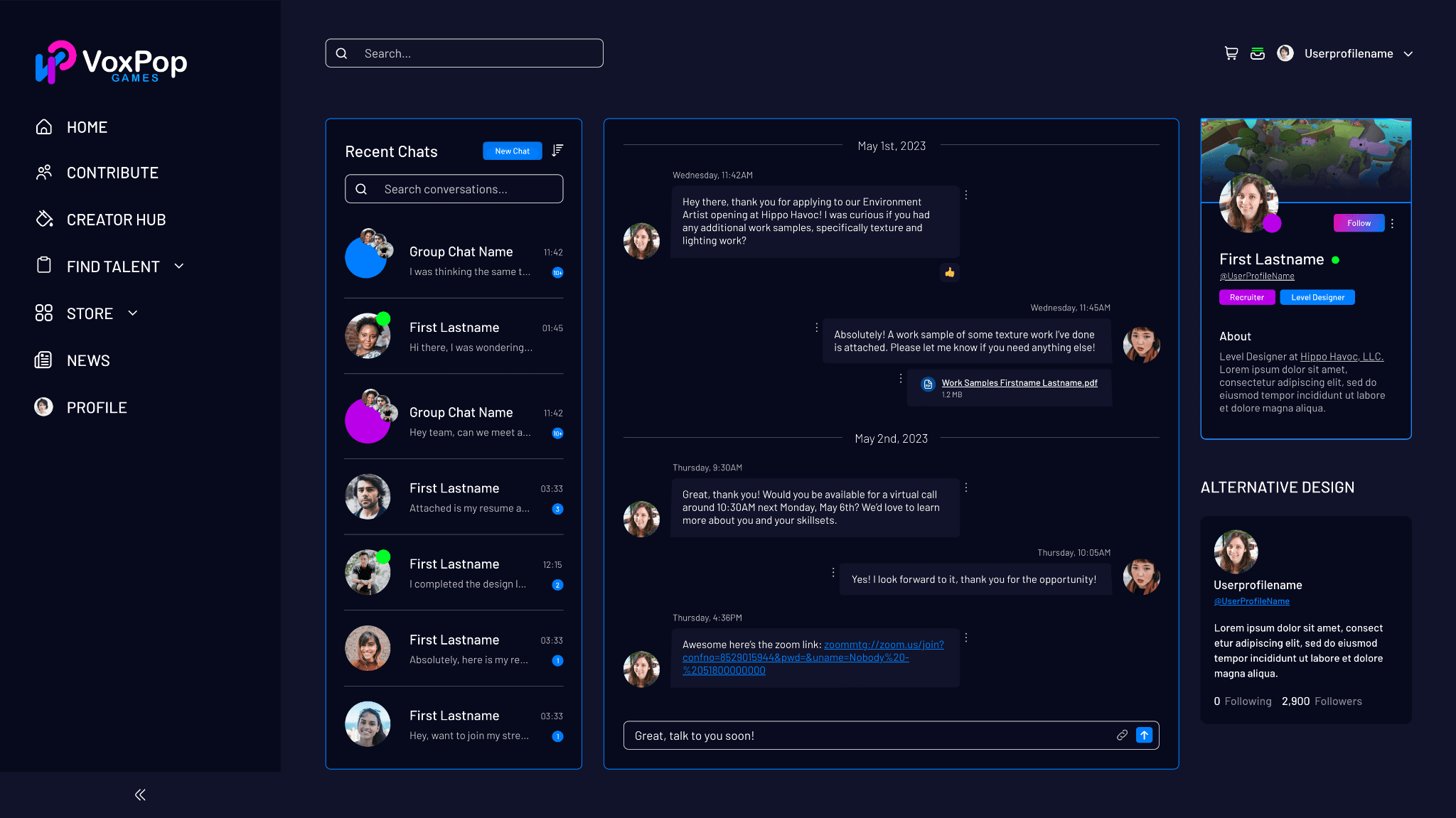The width and height of the screenshot is (1456, 818).
Task: Click the Level Designer tag
Action: (1317, 297)
